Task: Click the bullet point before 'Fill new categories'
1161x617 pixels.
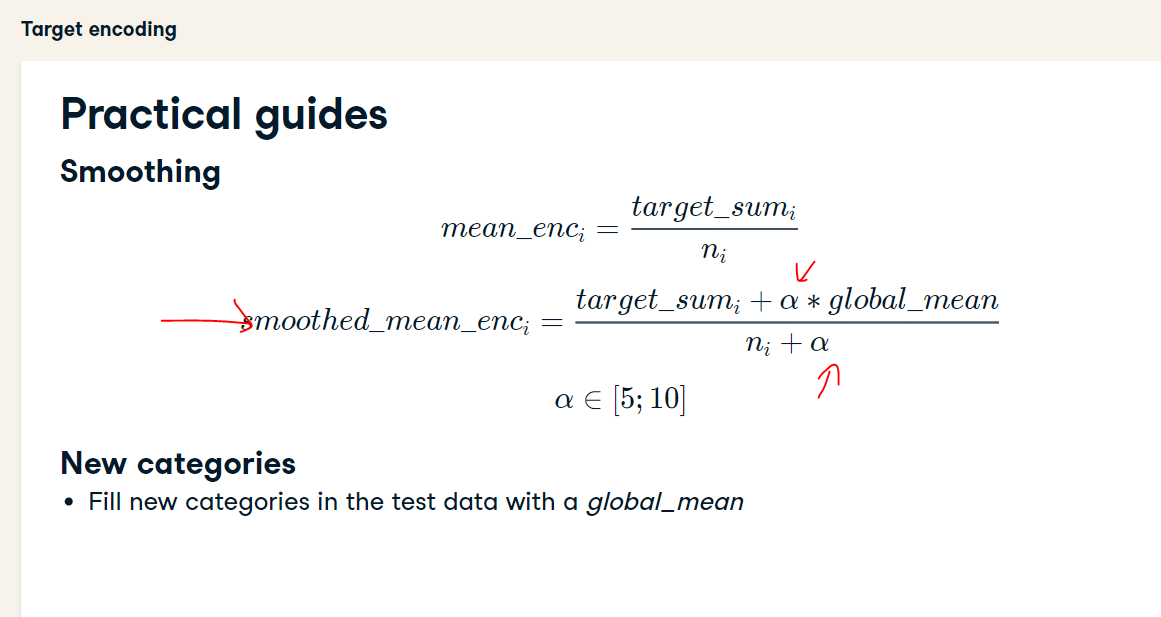Action: pos(69,502)
